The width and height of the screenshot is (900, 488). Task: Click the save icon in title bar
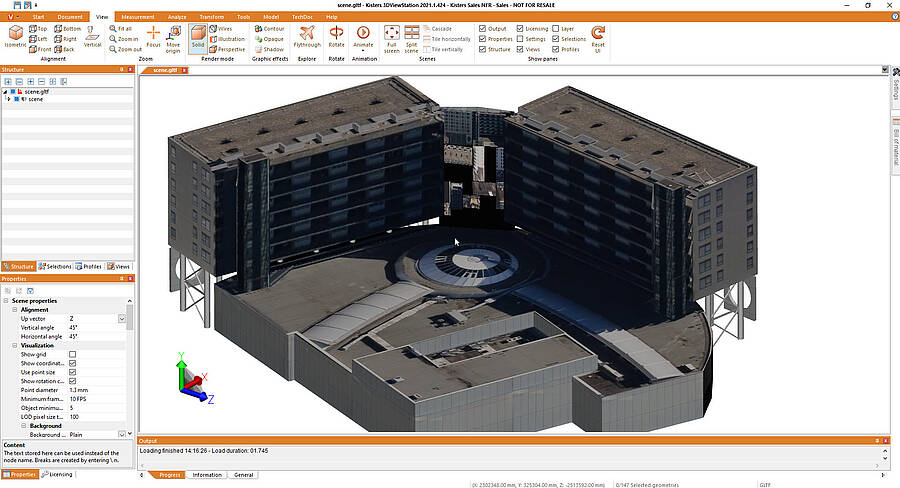pos(17,5)
